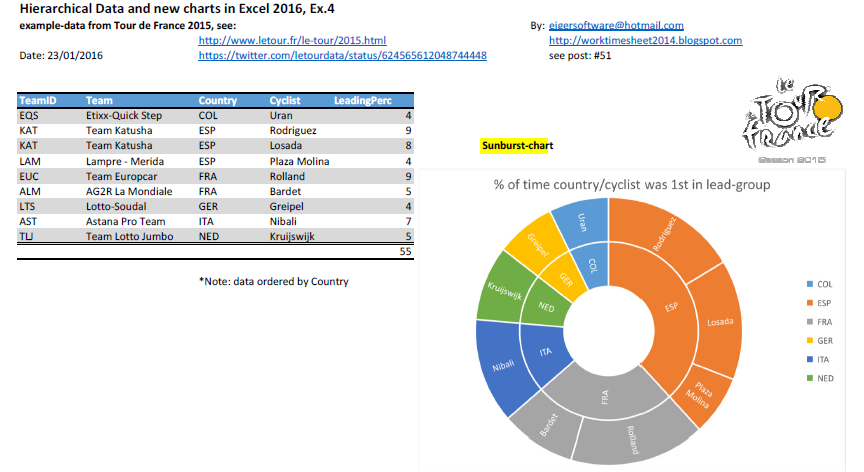Click the EUC TeamID cell

pyautogui.click(x=29, y=176)
